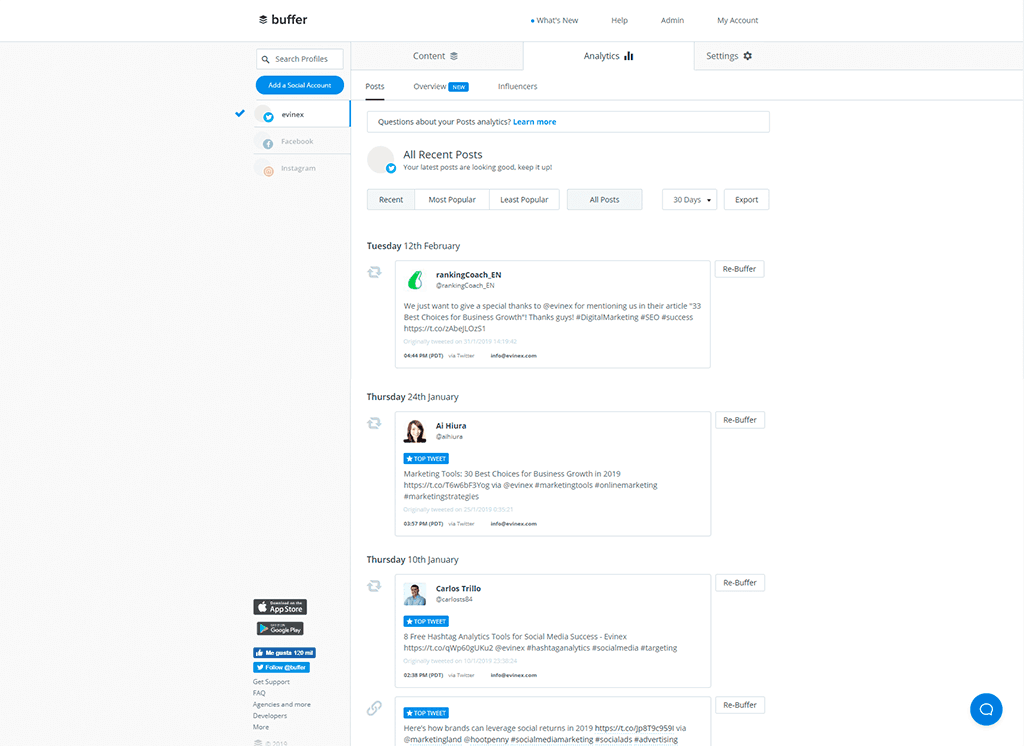
Task: Click the Carlos Trillo name
Action: click(458, 589)
